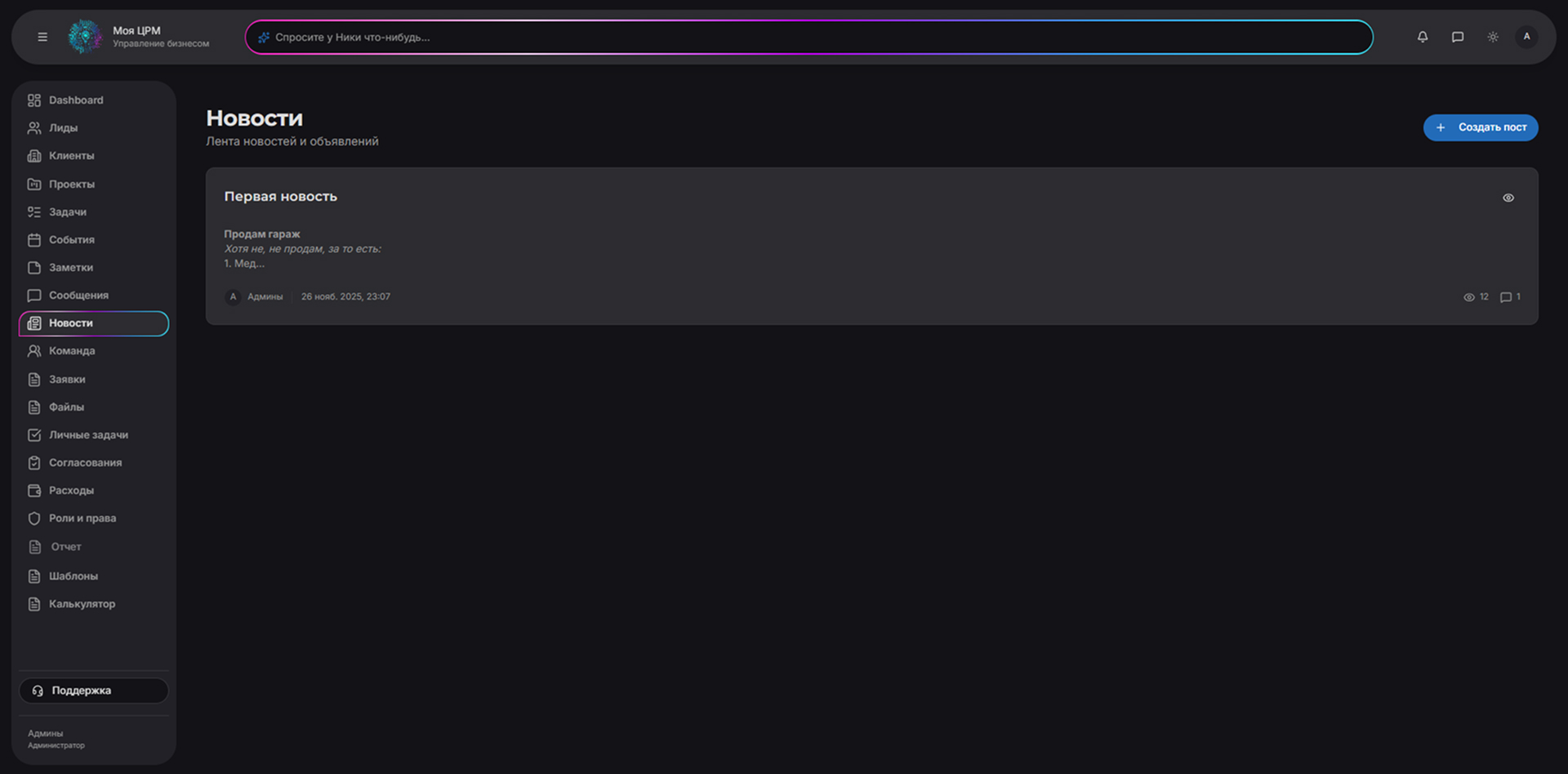Open the Первая новость post title
Viewport: 1568px width, 774px height.
pos(281,197)
